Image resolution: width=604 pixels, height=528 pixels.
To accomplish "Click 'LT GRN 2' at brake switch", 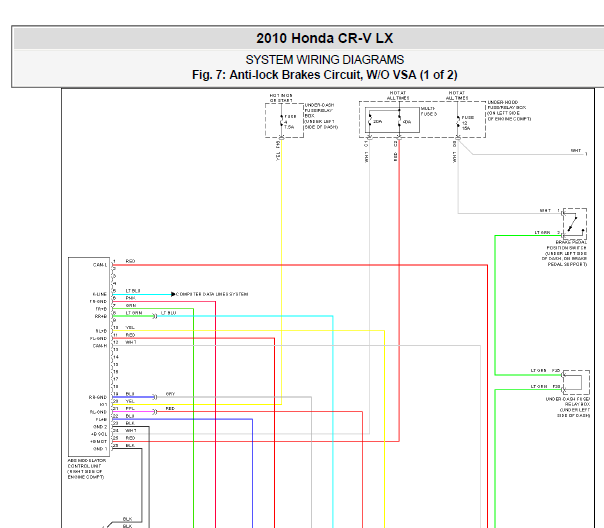I will (x=547, y=233).
